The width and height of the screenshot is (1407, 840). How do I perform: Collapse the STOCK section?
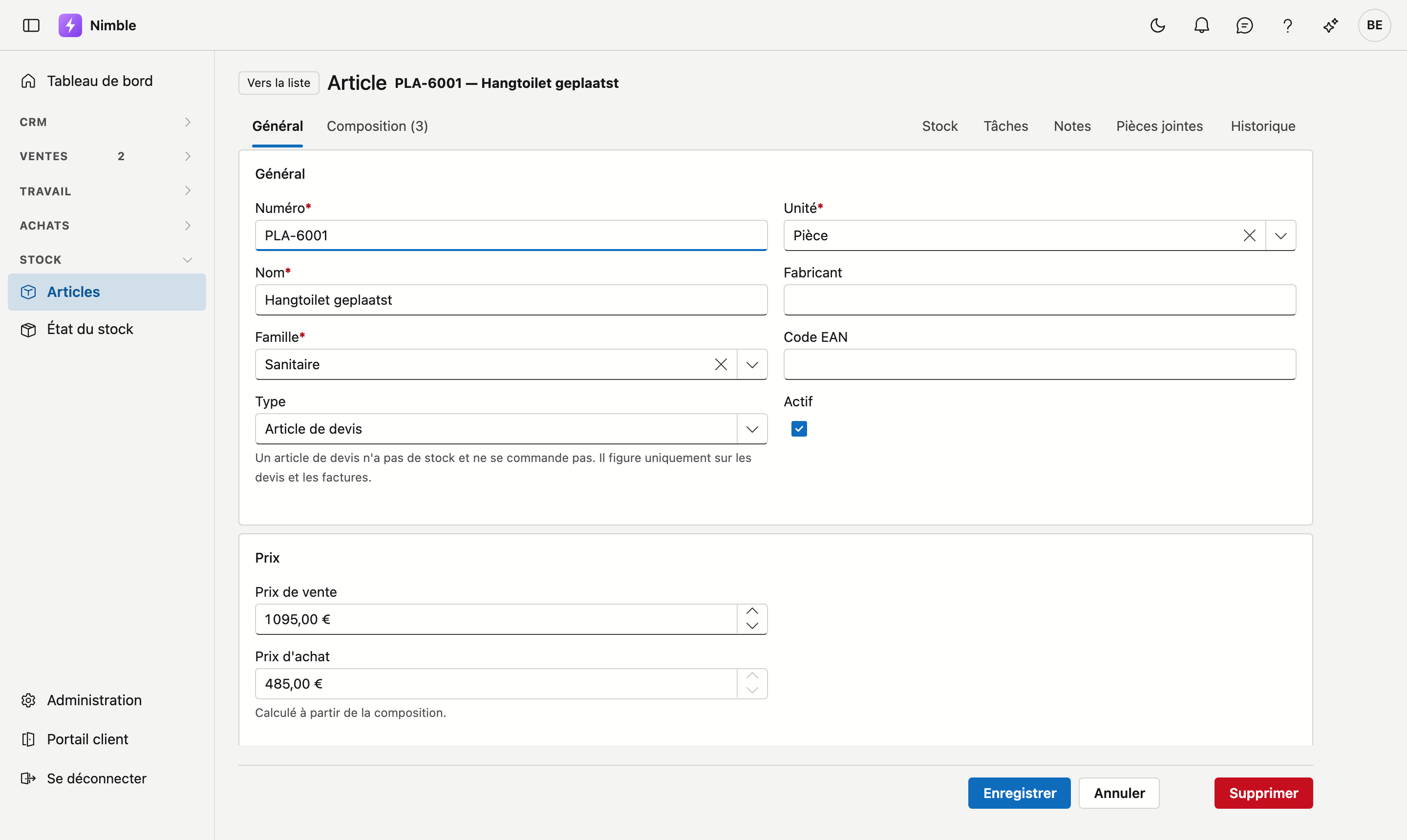click(107, 260)
